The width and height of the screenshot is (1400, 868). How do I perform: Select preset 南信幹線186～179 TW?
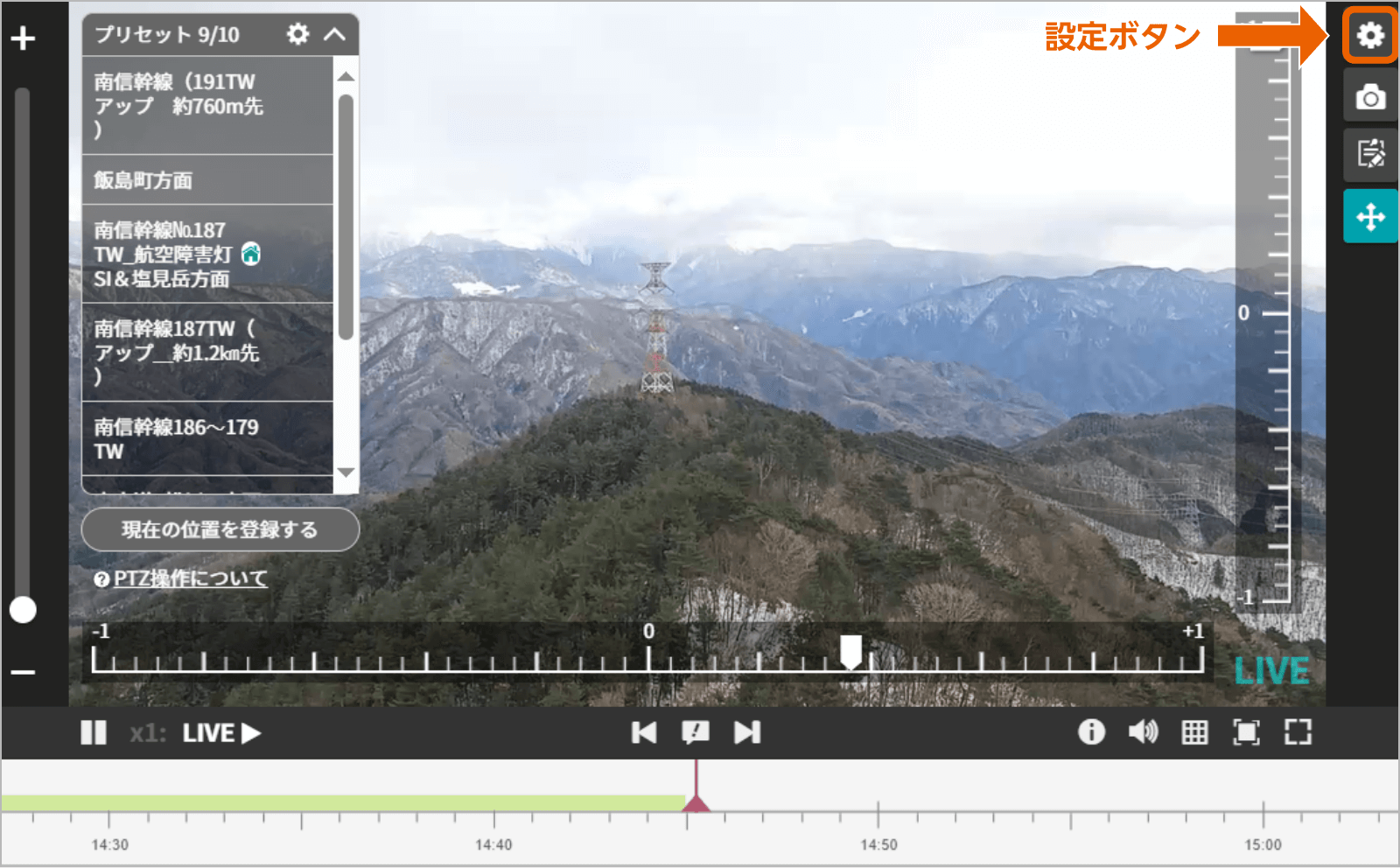tap(207, 439)
